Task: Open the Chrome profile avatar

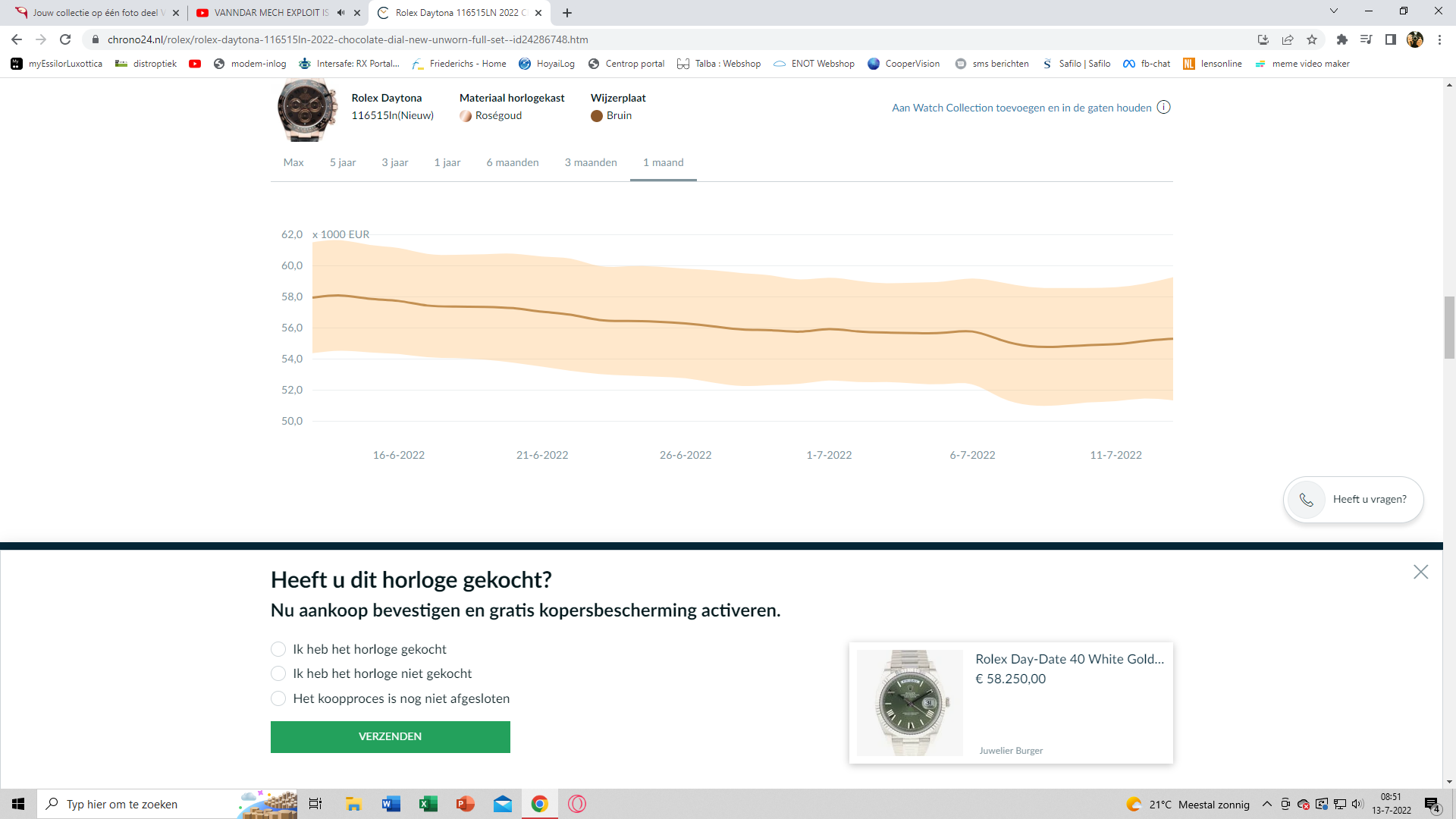Action: point(1415,39)
